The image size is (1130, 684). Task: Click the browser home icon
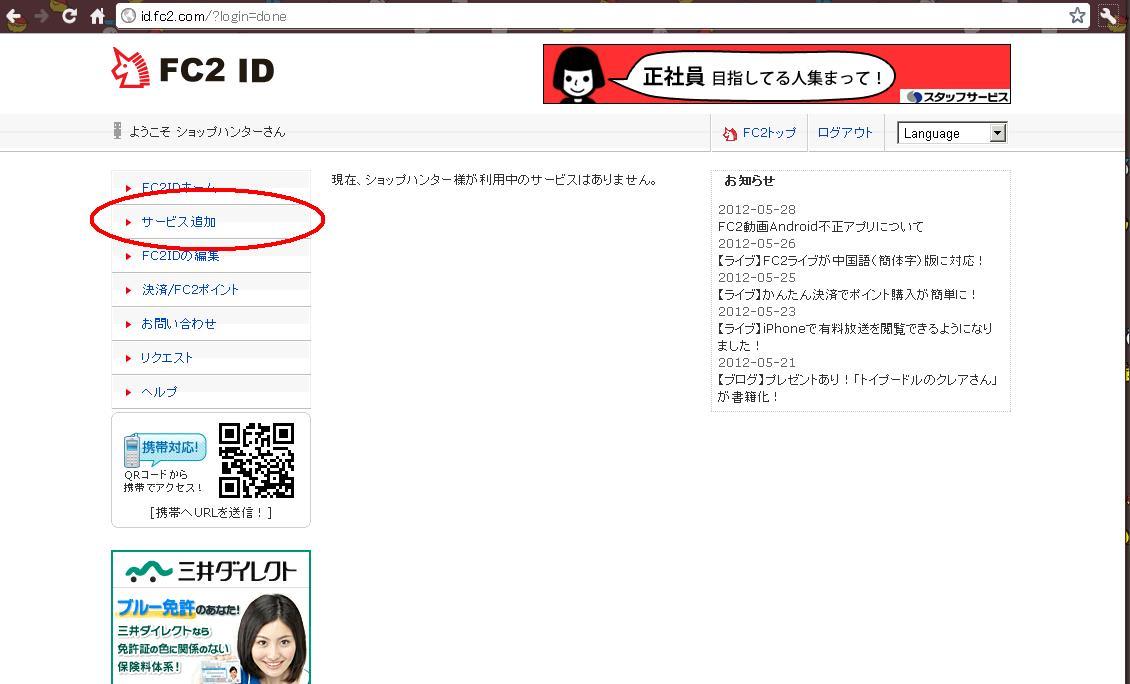pos(97,16)
